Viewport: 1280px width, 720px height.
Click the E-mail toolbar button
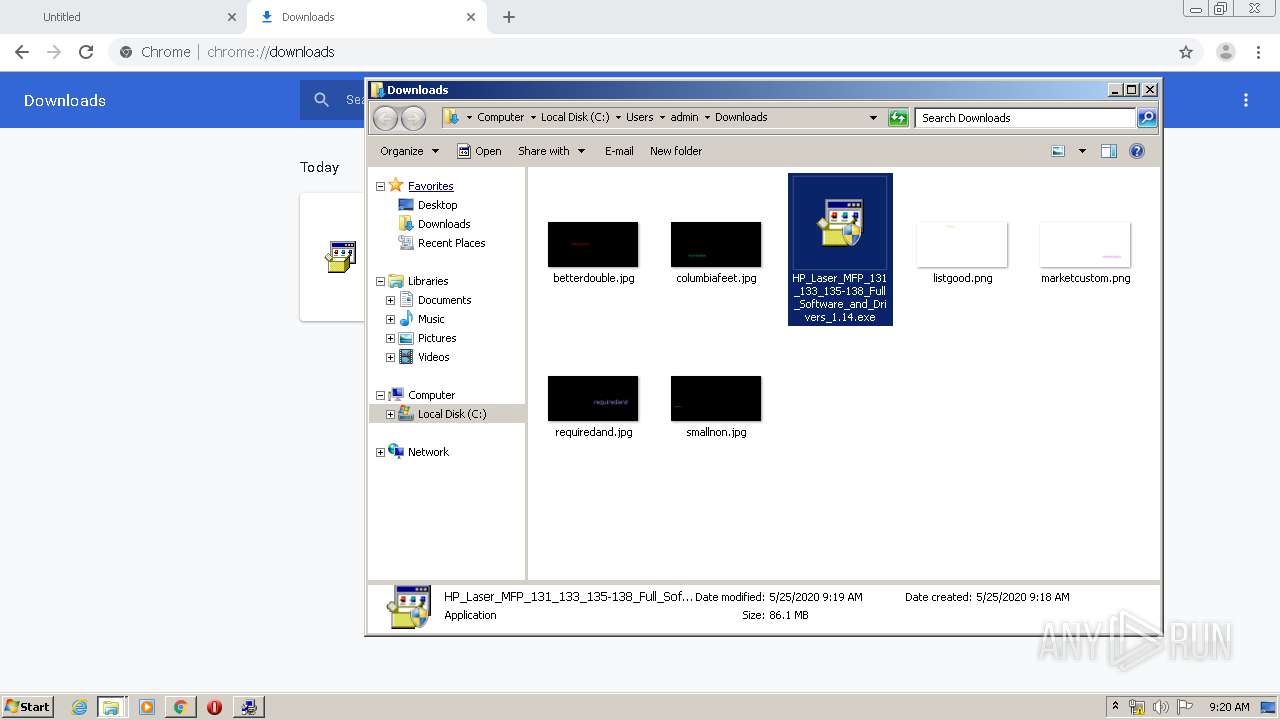click(x=619, y=151)
